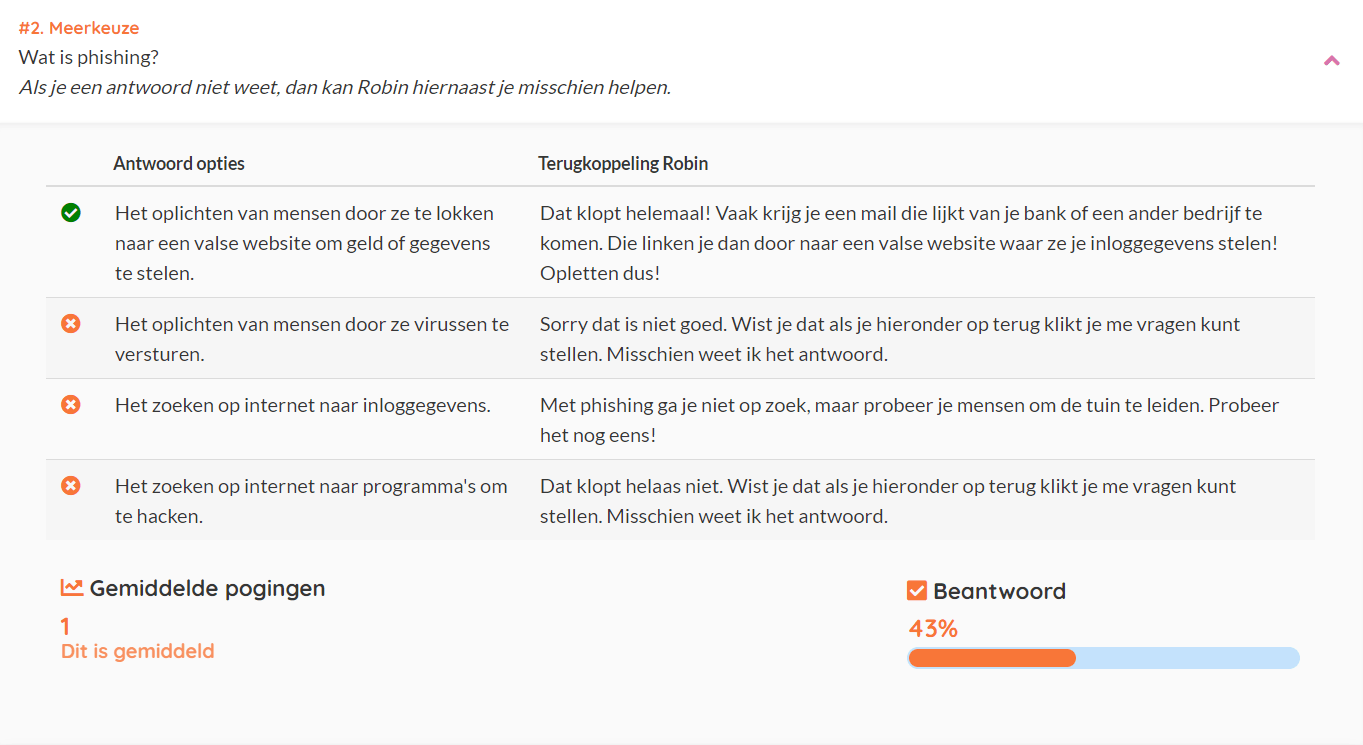Click the 'Wat is phishing?' question title

tap(89, 57)
